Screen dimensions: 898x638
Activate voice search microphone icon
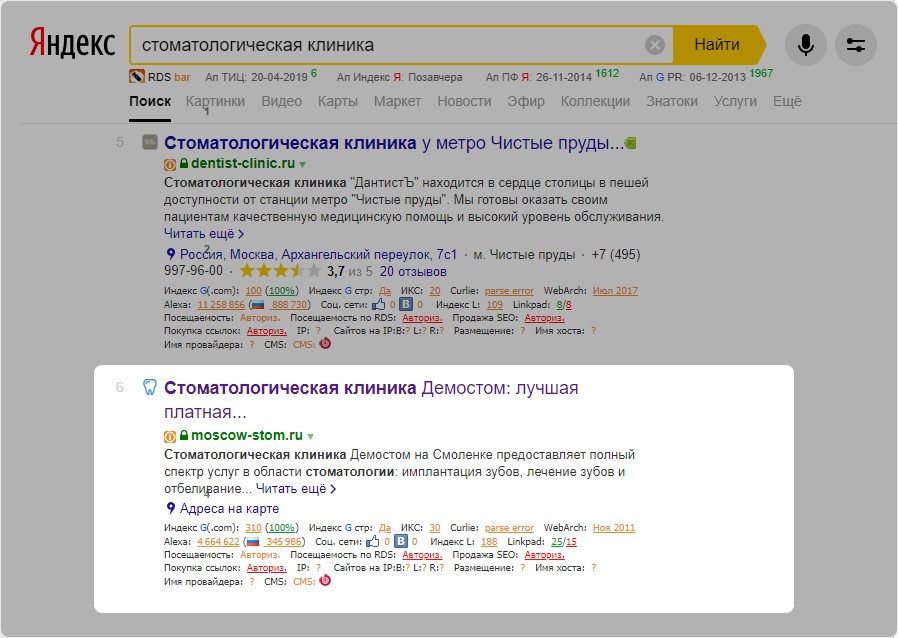click(806, 45)
